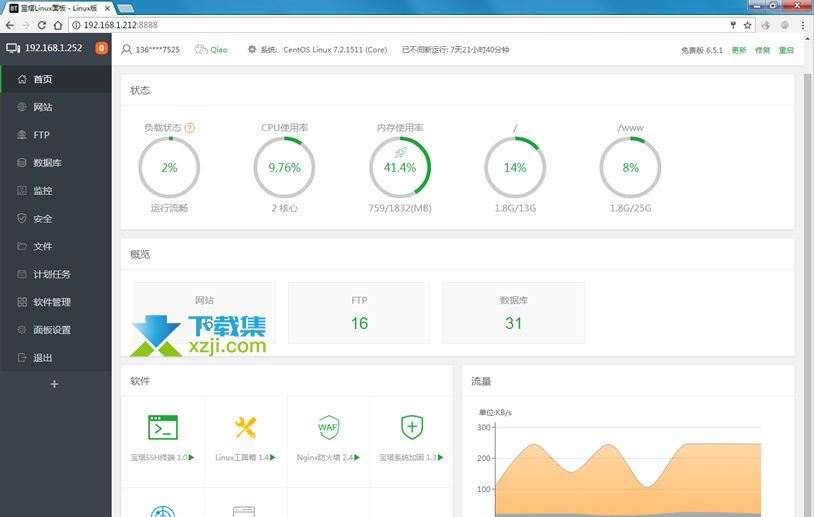Image resolution: width=814 pixels, height=517 pixels.
Task: Click the 免费版 6.5.1 version text
Action: pyautogui.click(x=702, y=50)
